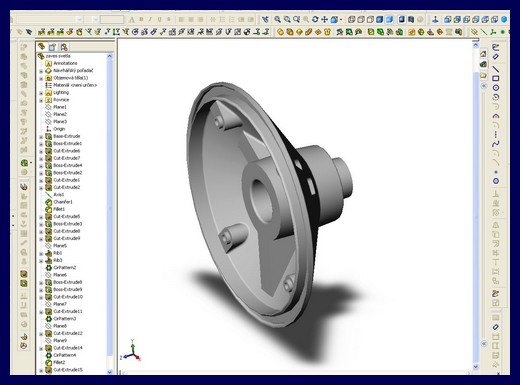
Task: Toggle Shaded With Edges display mode
Action: click(380, 20)
